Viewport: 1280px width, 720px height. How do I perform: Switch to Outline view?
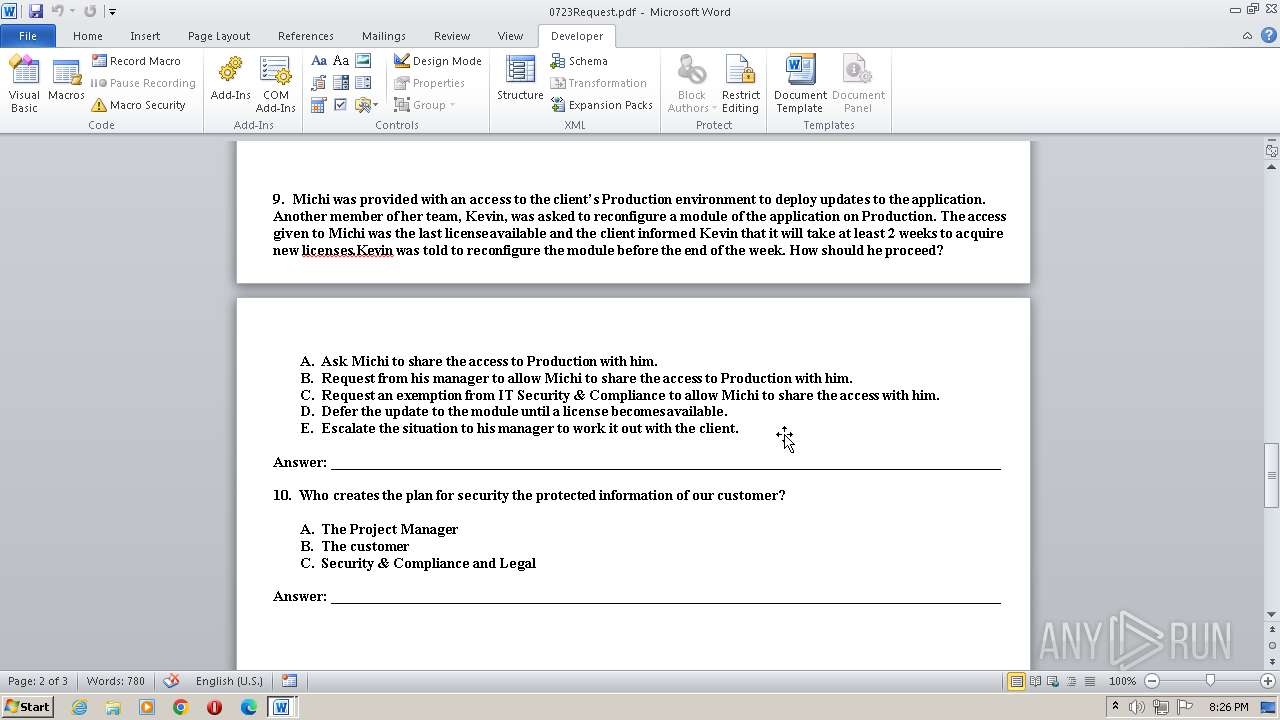pyautogui.click(x=1070, y=681)
